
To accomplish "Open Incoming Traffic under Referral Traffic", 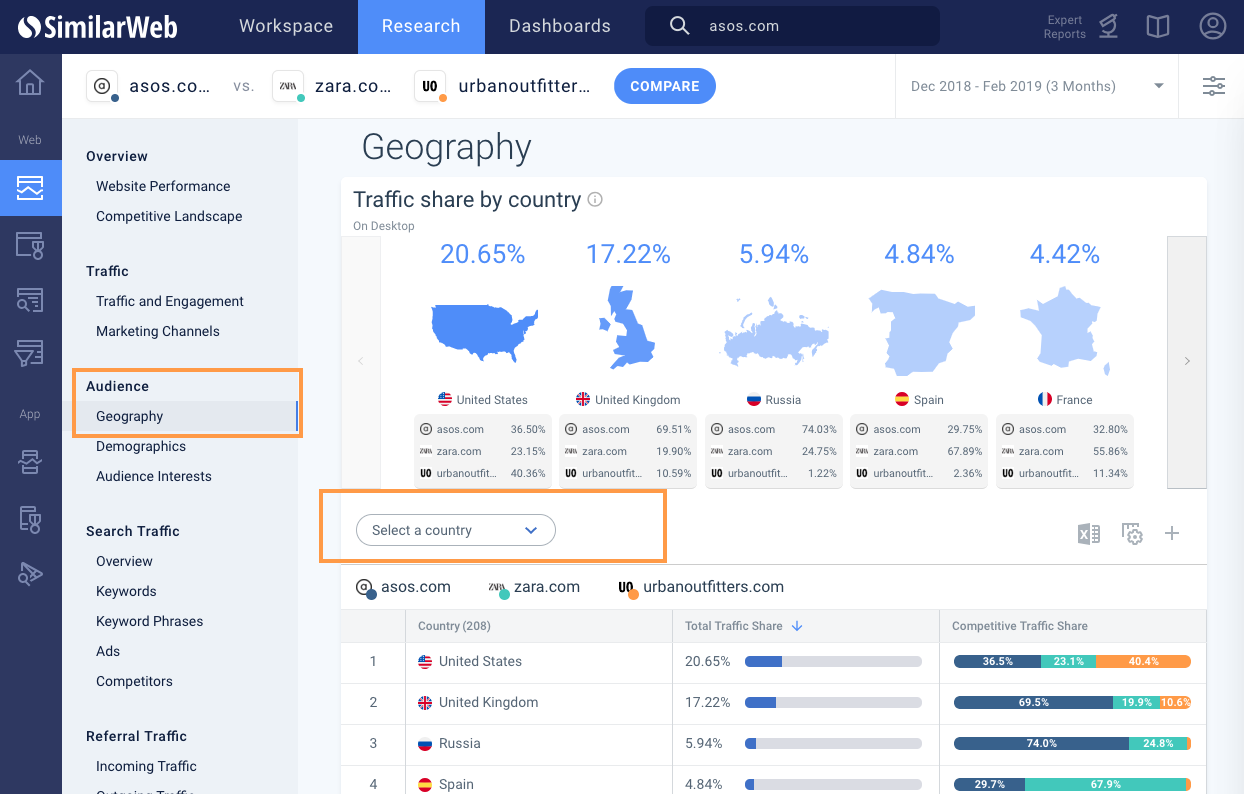I will click(x=146, y=766).
